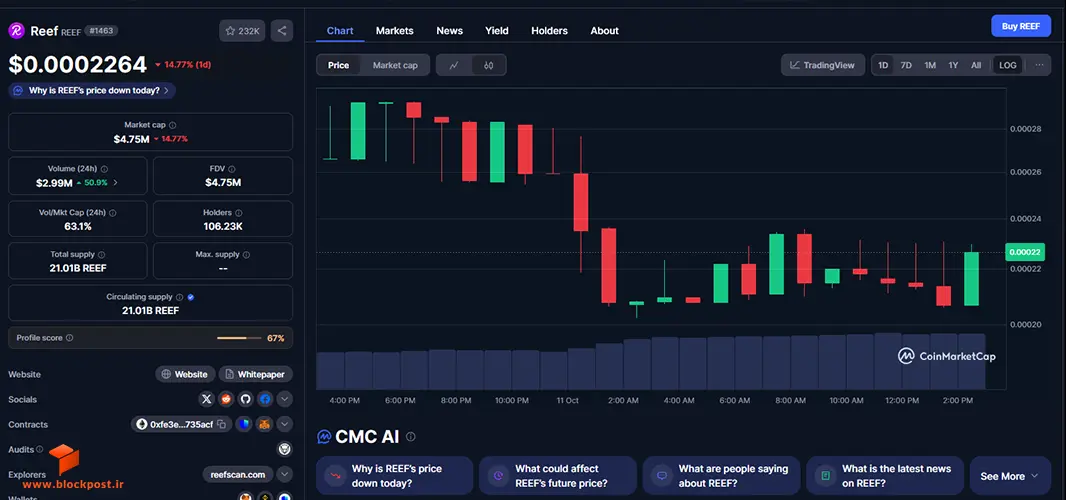1066x500 pixels.
Task: Open Market cap info tooltip icon
Action: (173, 125)
